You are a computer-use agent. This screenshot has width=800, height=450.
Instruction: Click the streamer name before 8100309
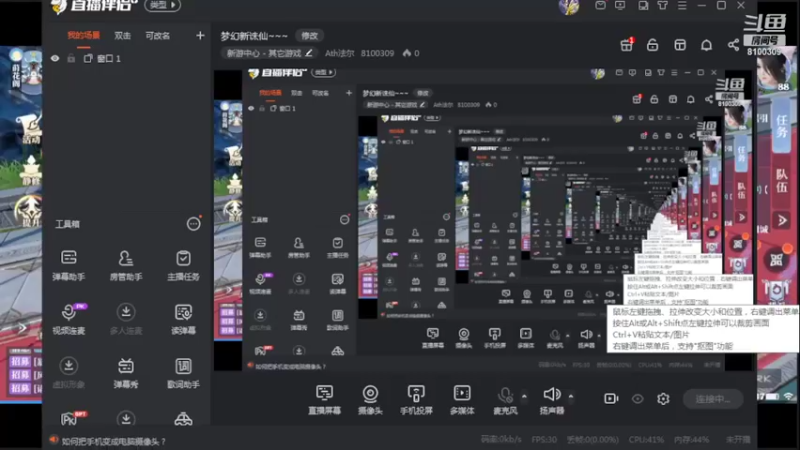[x=340, y=53]
